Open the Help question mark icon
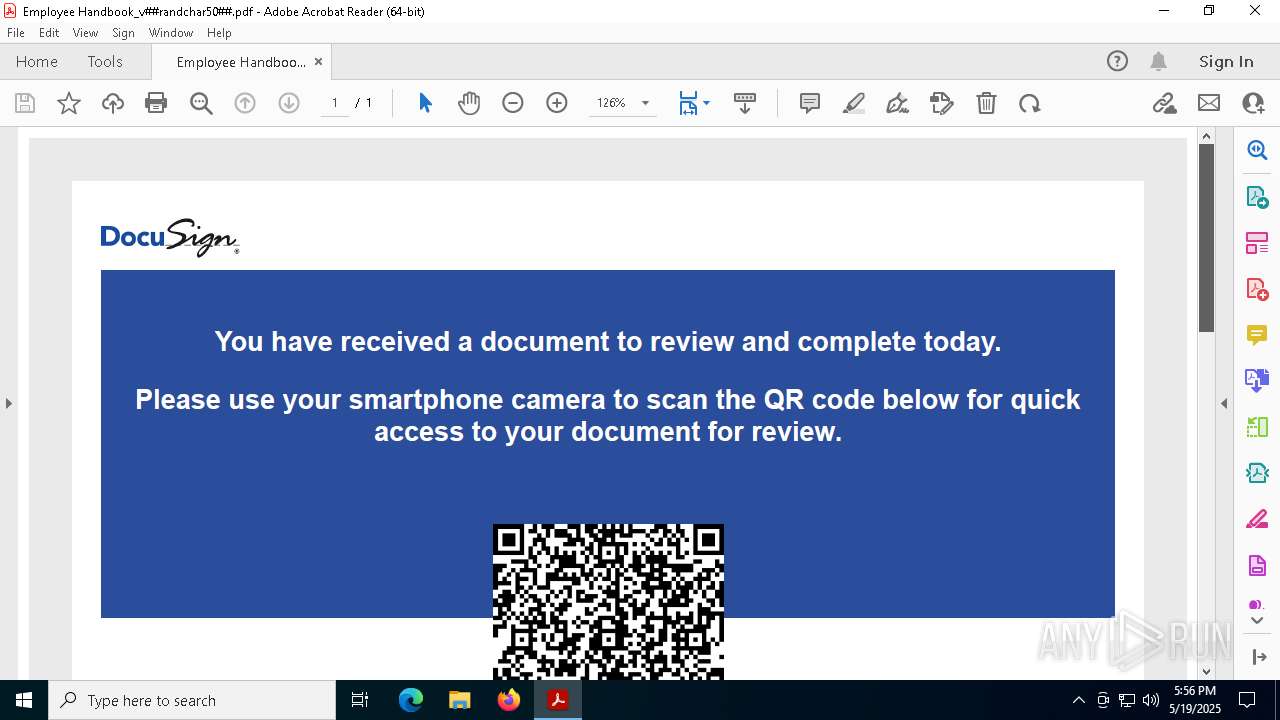This screenshot has width=1280, height=720. click(1117, 61)
